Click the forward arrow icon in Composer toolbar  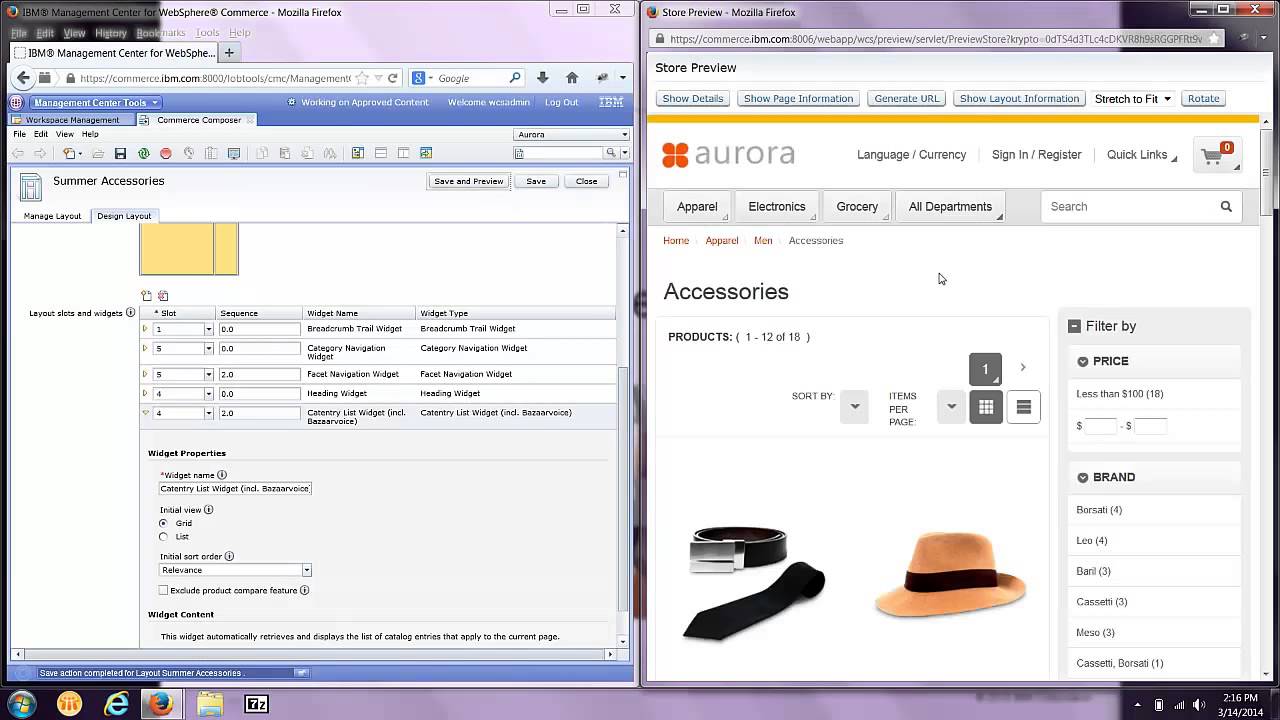pos(40,153)
